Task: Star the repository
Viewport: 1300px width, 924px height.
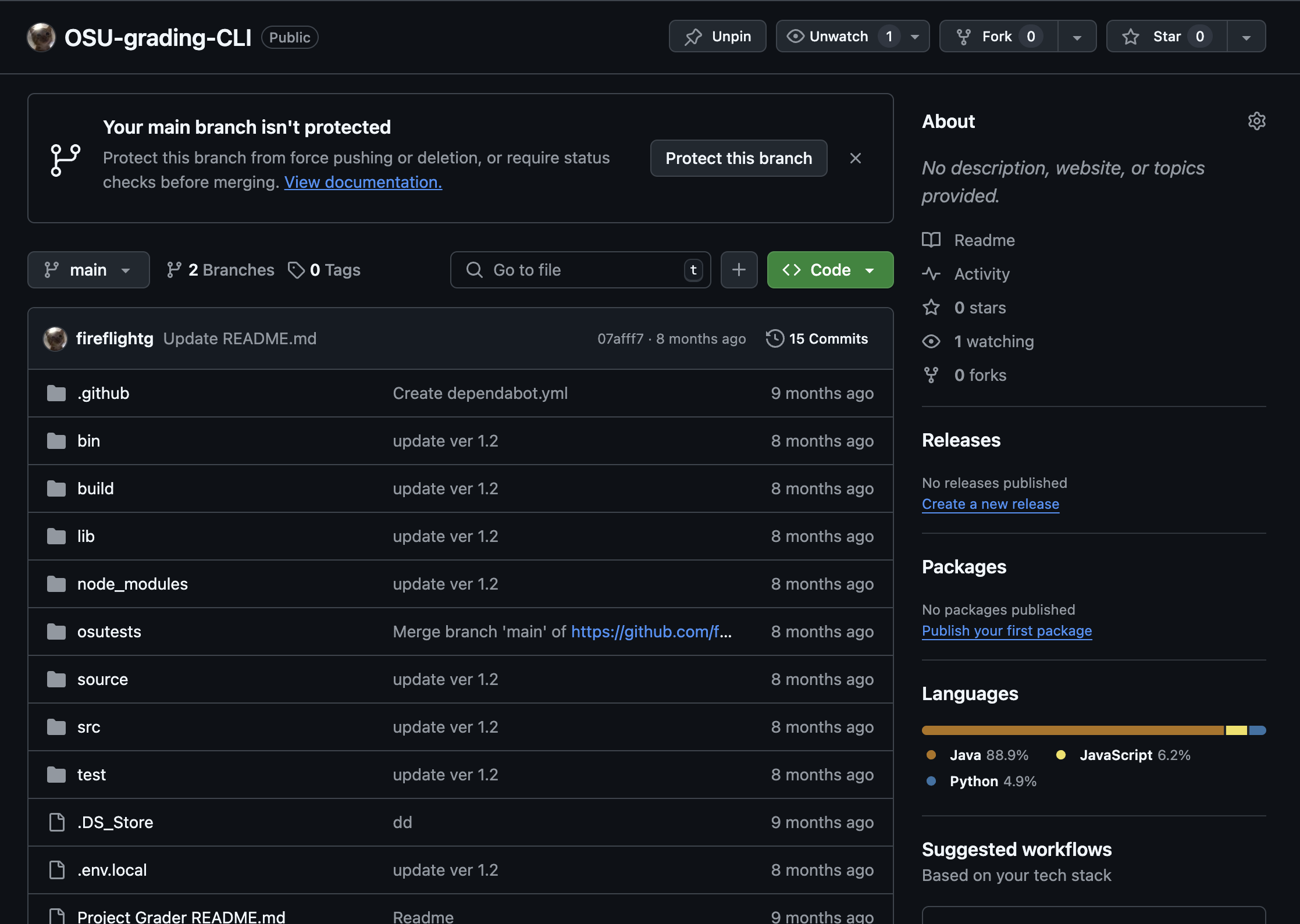Action: point(1167,37)
